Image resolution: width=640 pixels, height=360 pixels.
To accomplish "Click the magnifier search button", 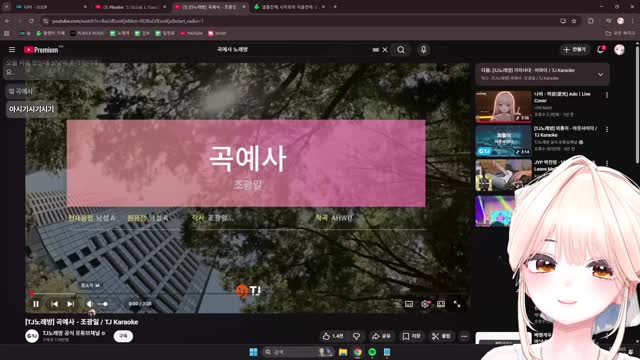I will coord(401,50).
